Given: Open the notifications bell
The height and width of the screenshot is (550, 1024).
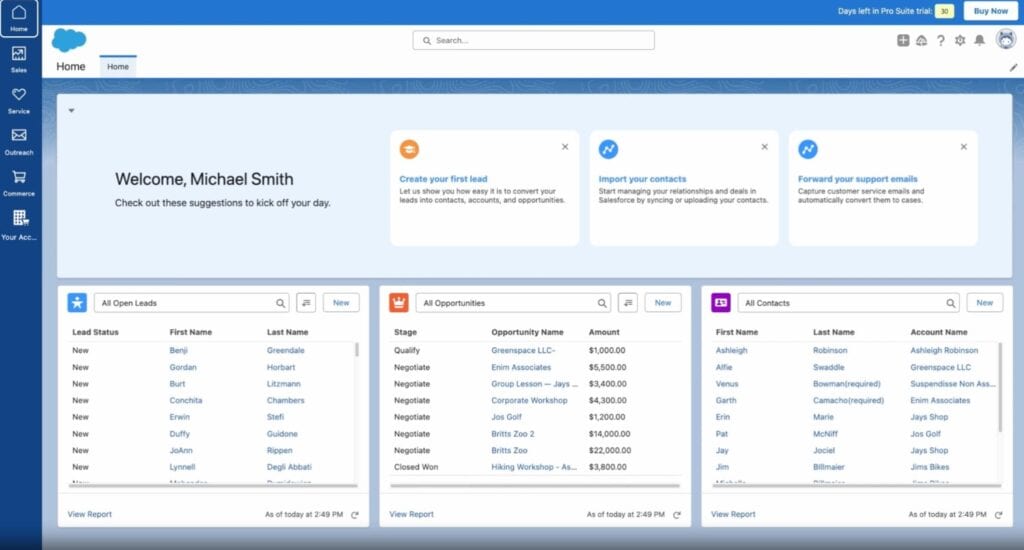Looking at the screenshot, I should coord(980,40).
